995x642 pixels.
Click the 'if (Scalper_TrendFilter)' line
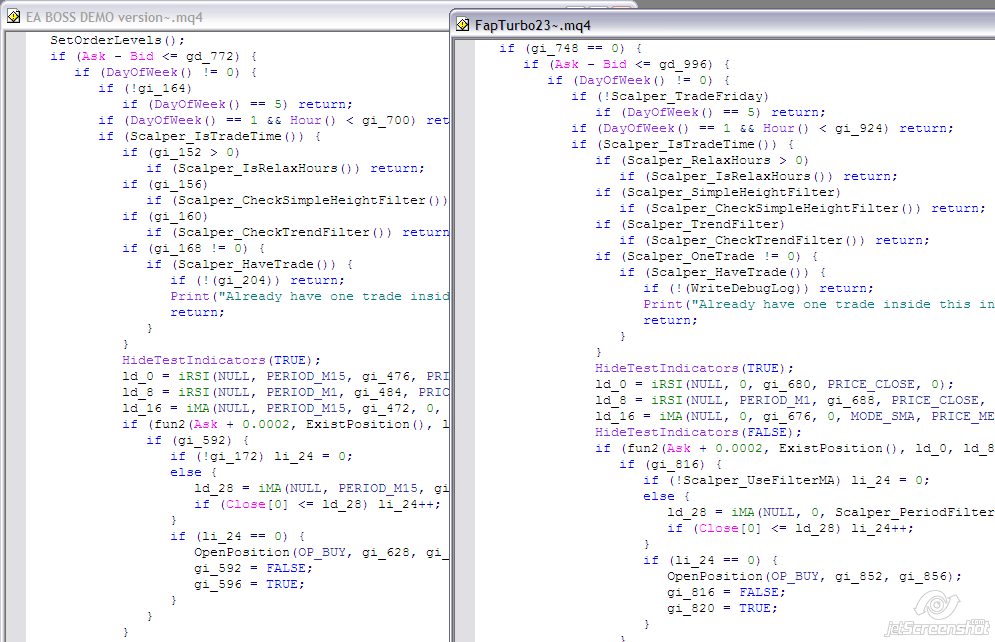[690, 224]
